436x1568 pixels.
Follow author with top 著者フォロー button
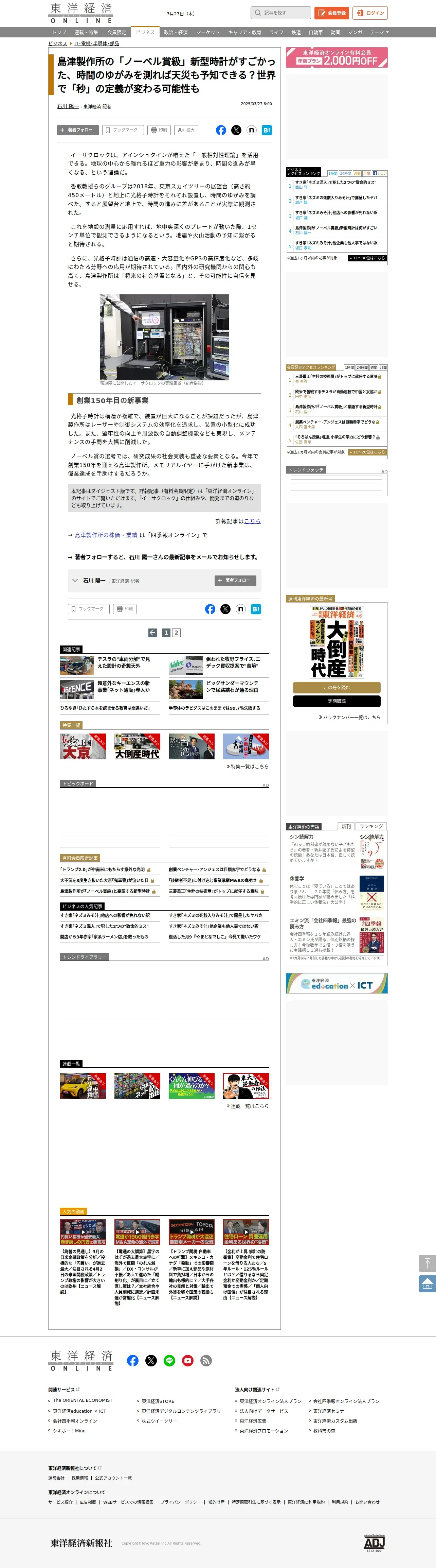(77, 130)
